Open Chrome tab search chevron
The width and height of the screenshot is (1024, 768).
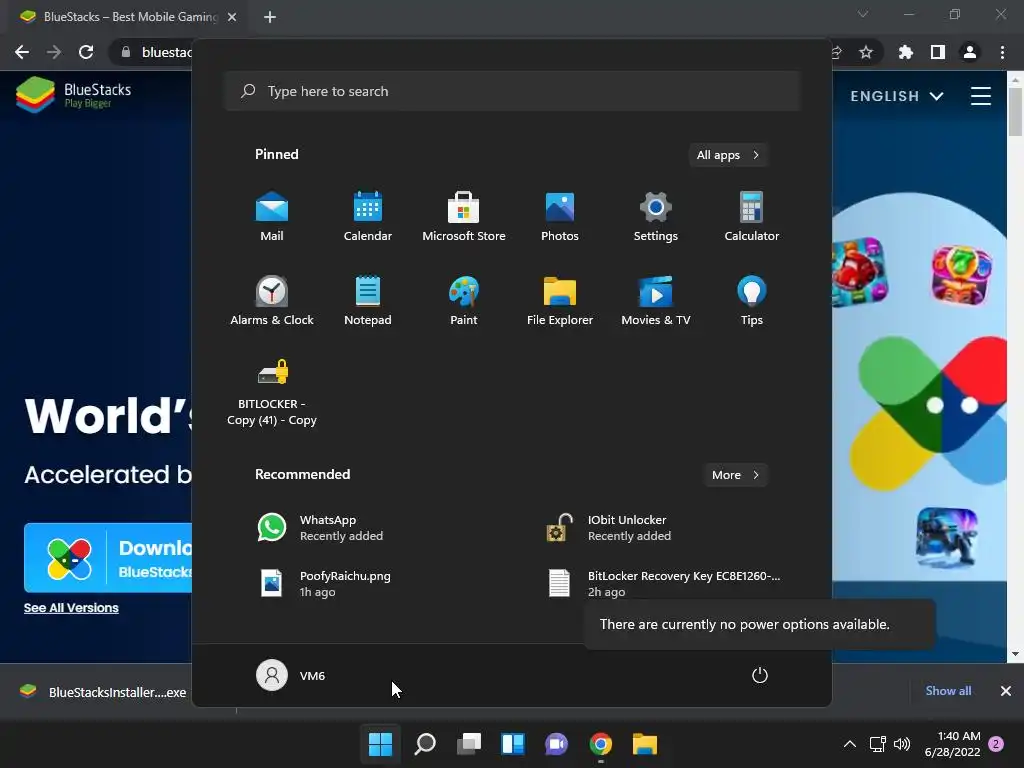863,14
